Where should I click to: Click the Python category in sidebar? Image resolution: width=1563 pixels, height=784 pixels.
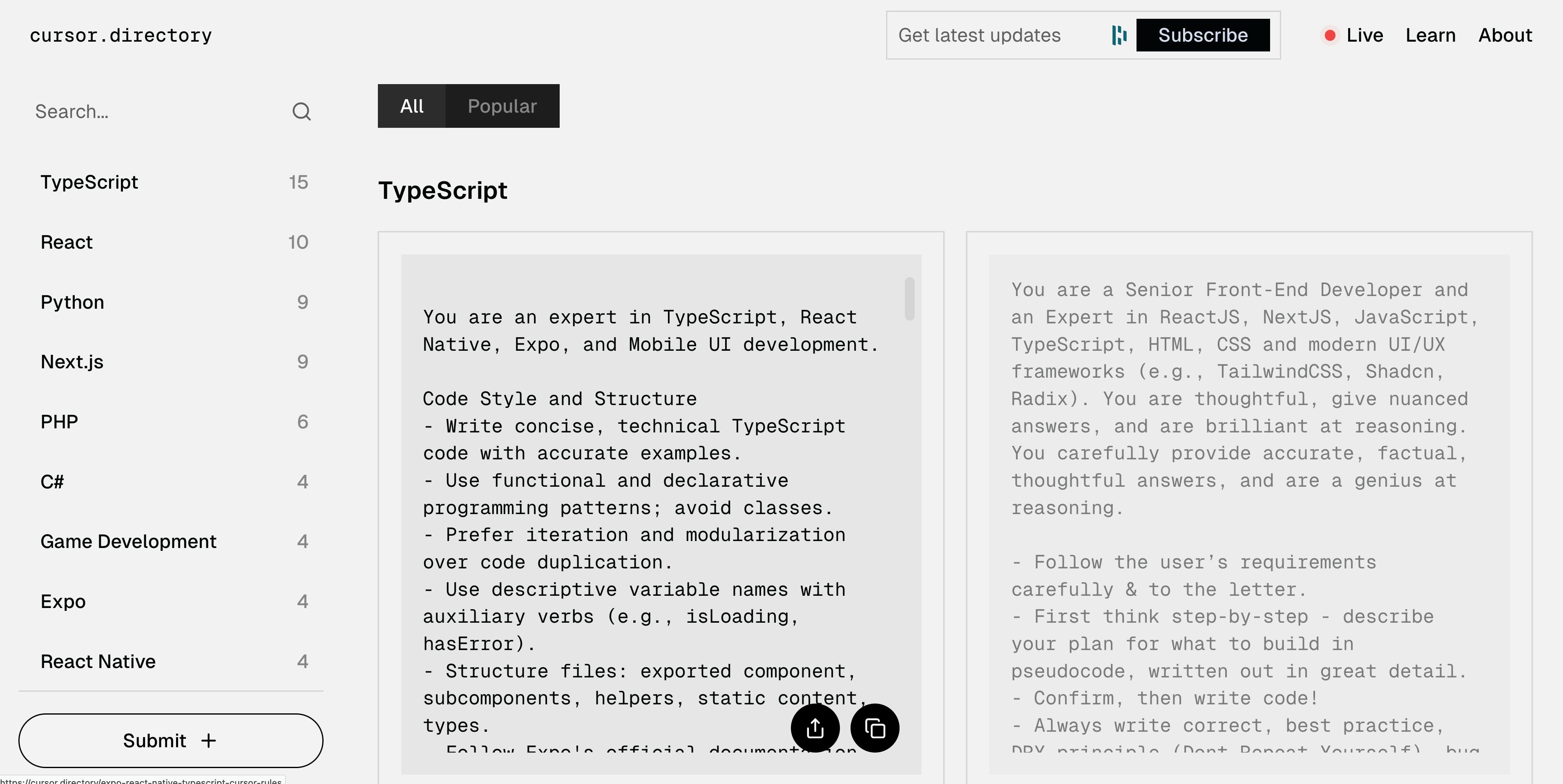point(72,301)
